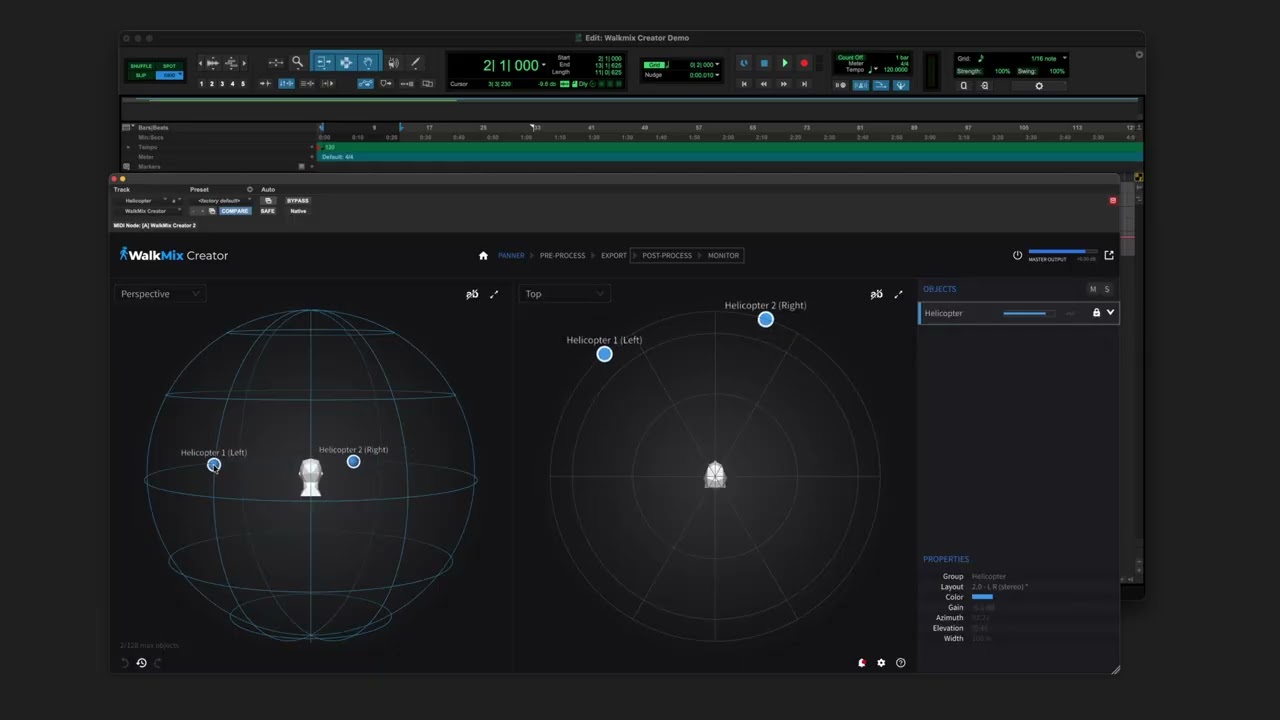Select Grid edit mode
This screenshot has width=1280, height=720.
(x=169, y=75)
